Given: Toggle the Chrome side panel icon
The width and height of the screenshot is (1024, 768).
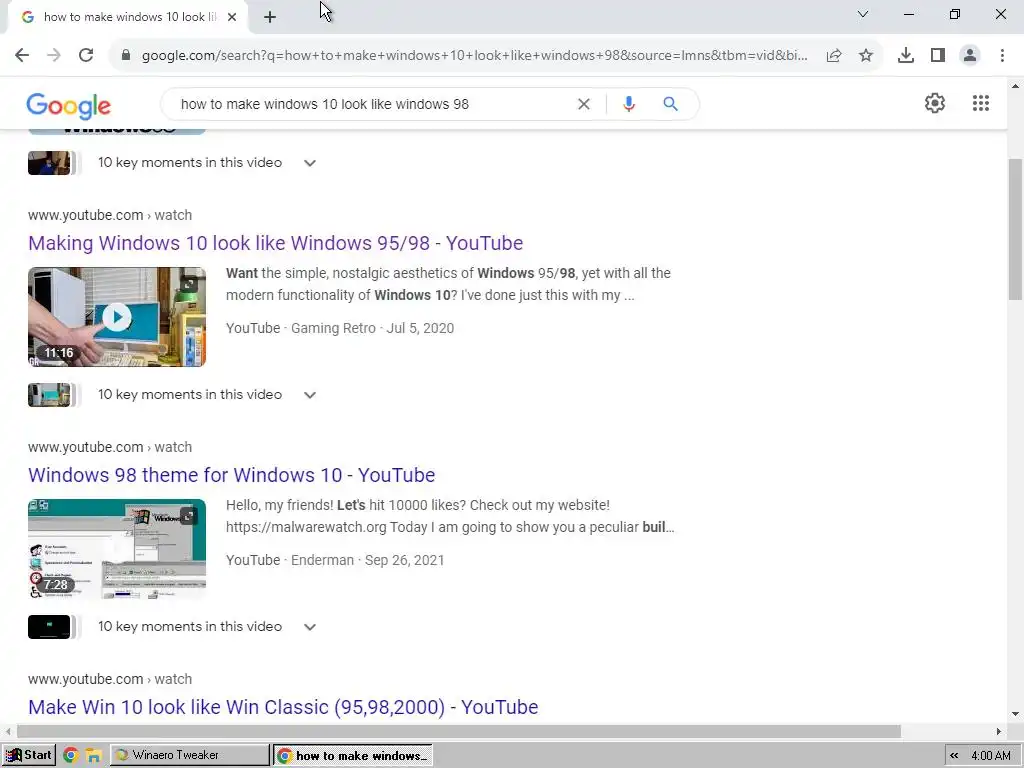Looking at the screenshot, I should pos(938,56).
